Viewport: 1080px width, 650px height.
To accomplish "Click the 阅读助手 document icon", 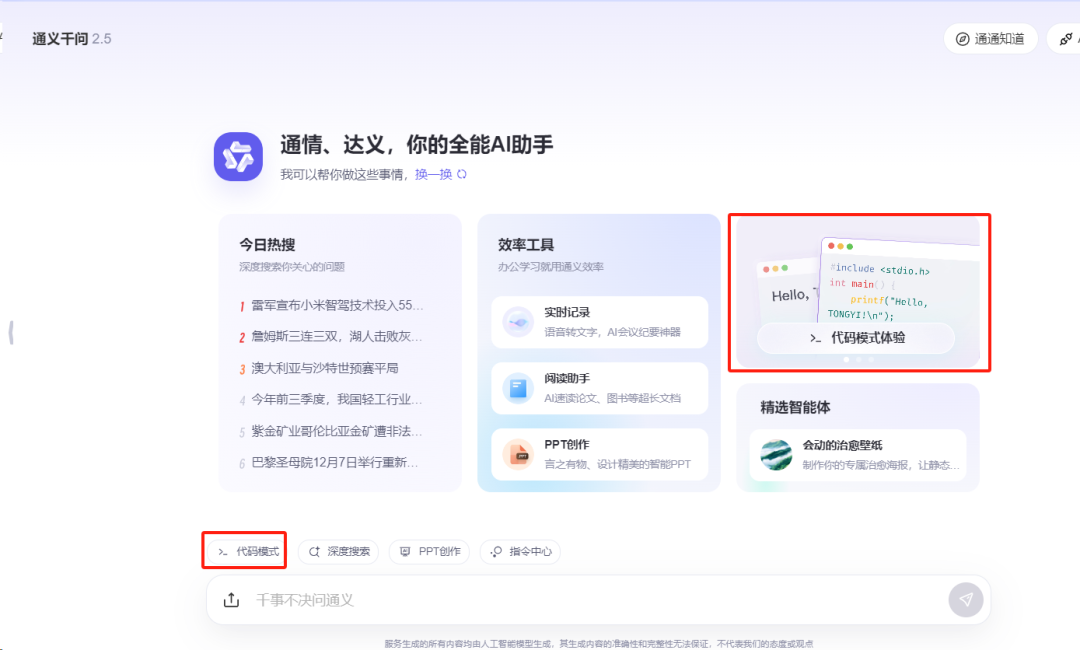I will point(518,388).
